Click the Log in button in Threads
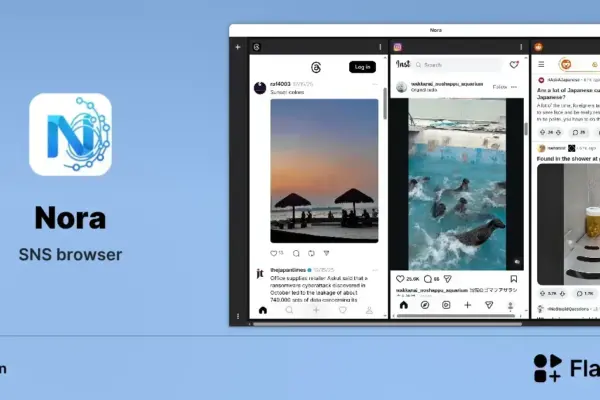The image size is (600, 400). [362, 67]
